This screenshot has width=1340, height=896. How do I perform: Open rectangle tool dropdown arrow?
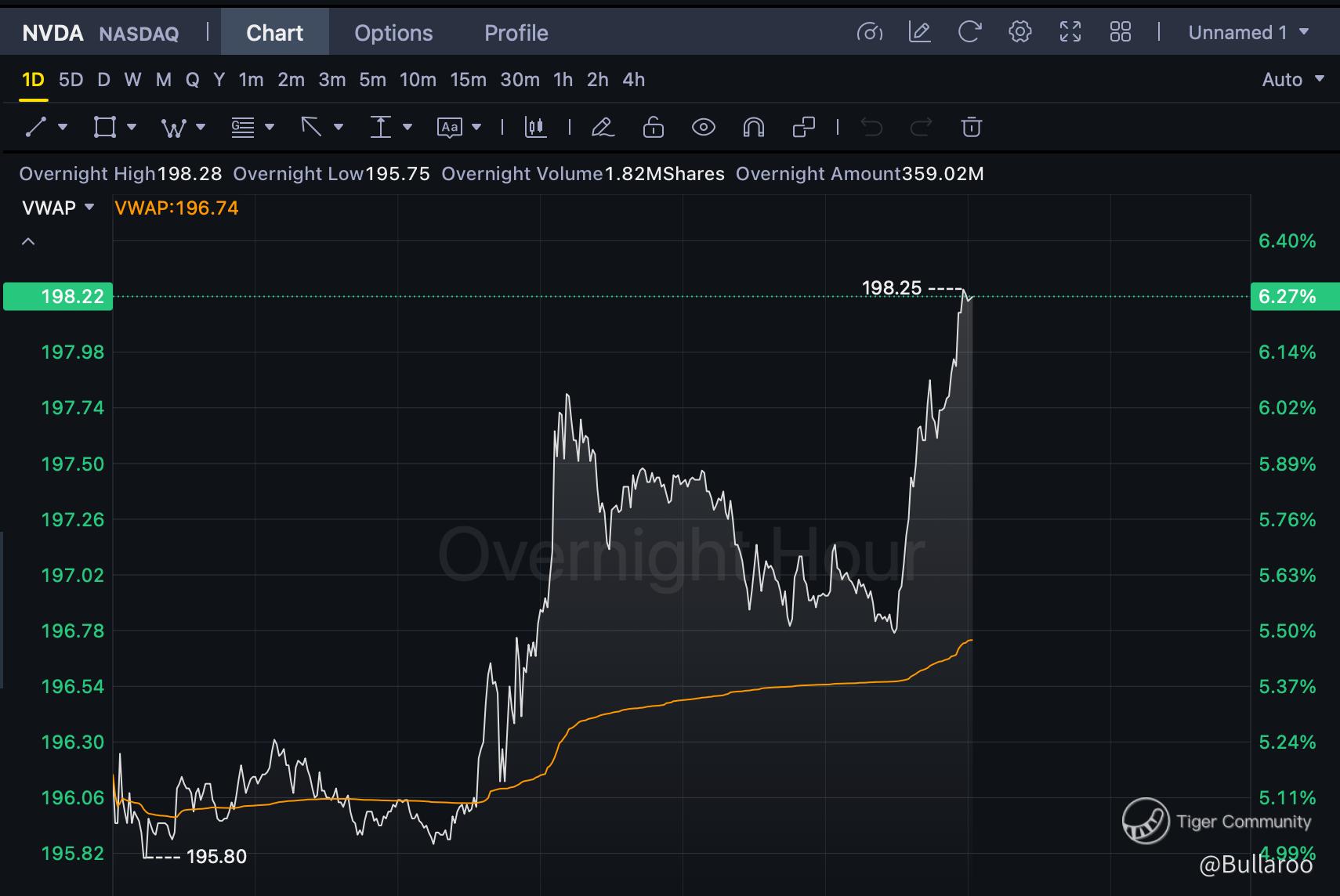pos(132,127)
